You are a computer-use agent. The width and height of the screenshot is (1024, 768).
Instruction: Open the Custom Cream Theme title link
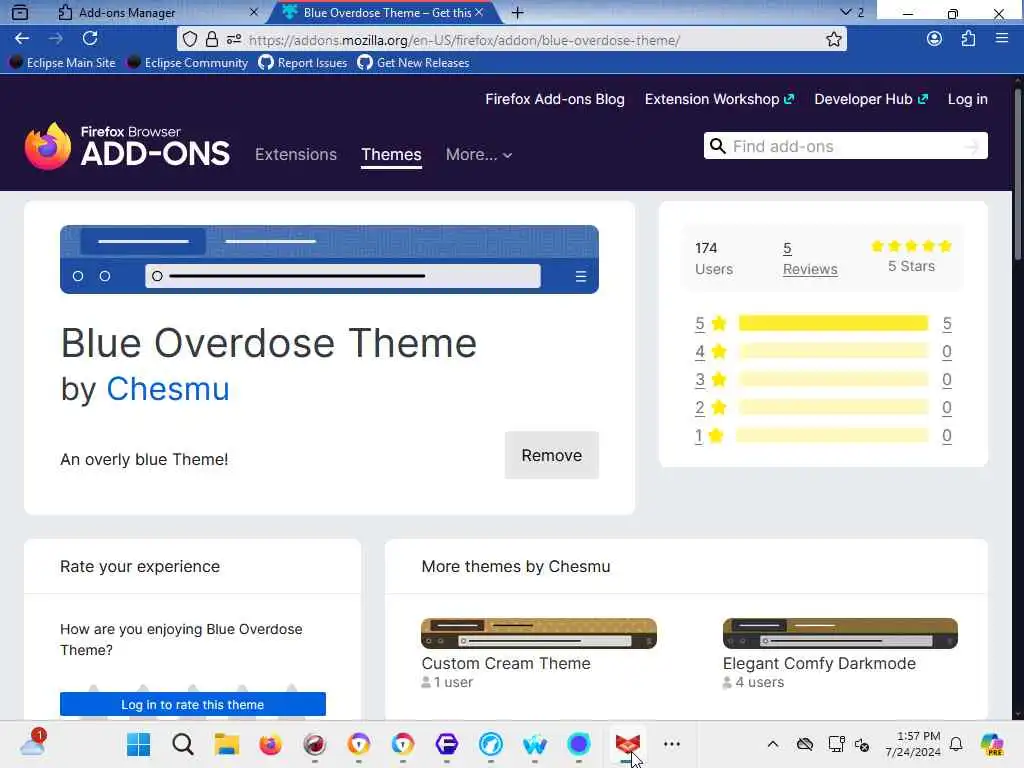click(505, 664)
